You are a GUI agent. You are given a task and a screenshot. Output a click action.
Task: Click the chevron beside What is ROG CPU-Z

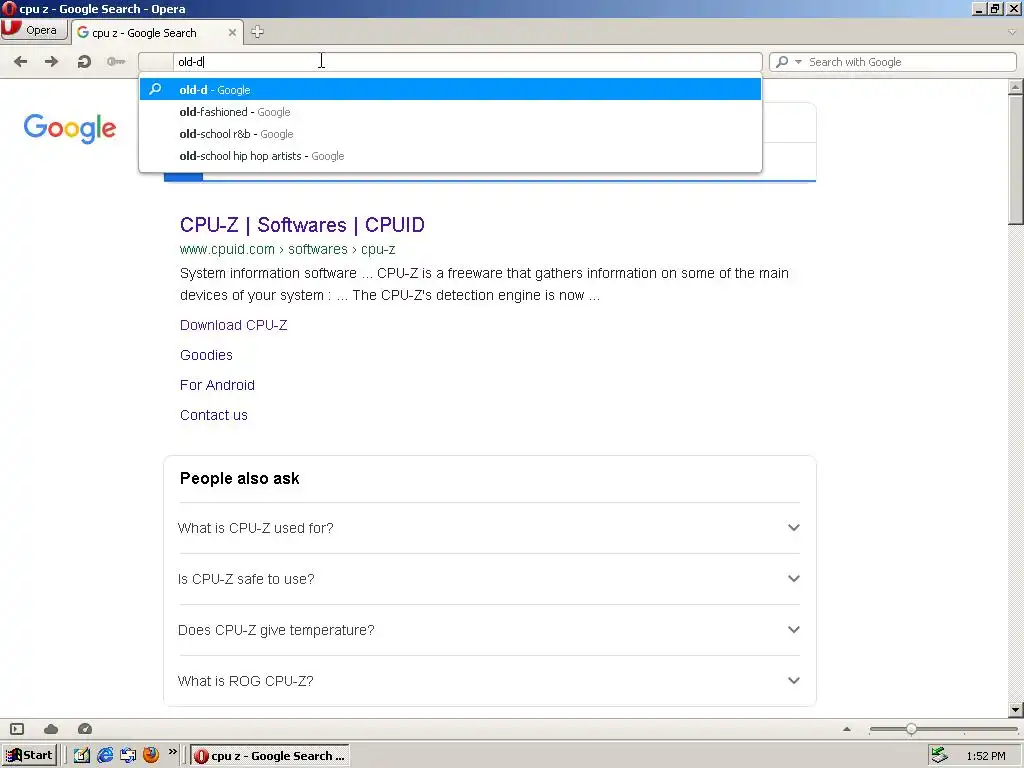[793, 680]
